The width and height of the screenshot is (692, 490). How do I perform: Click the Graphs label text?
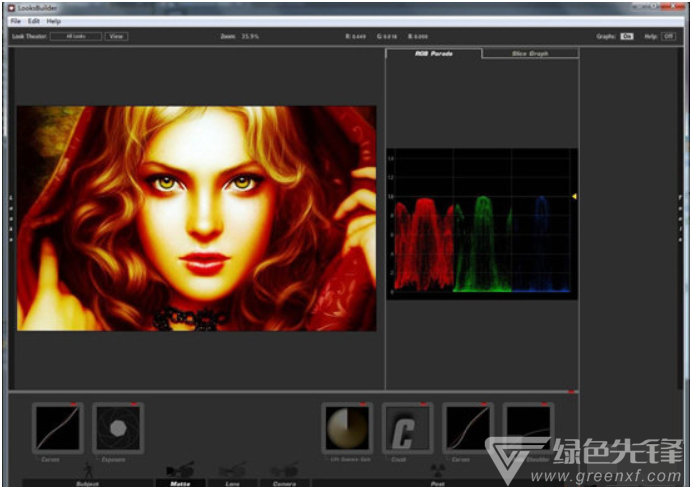606,36
